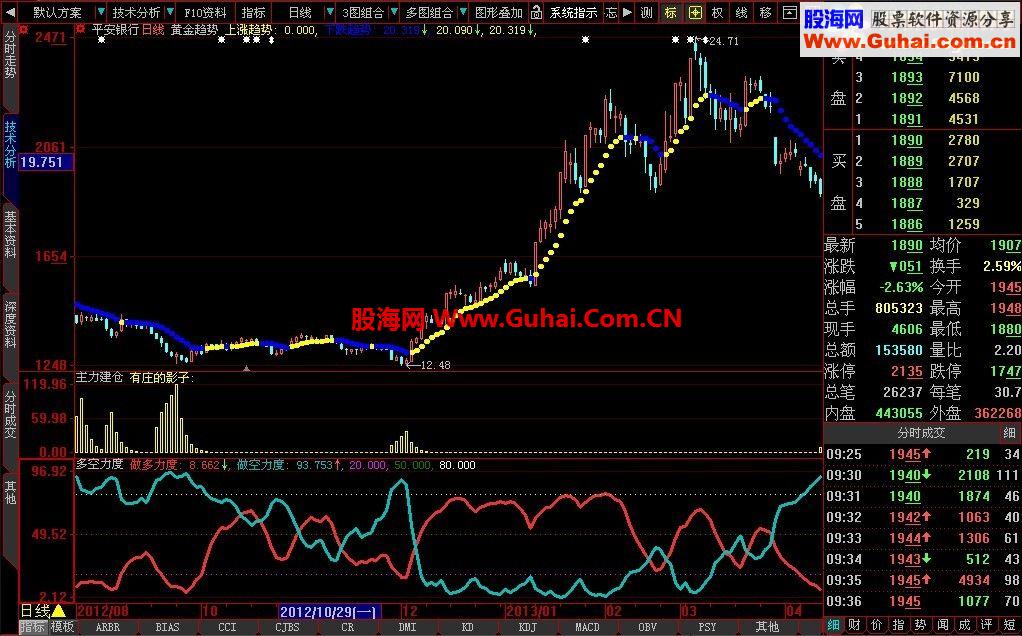Open 技术分析 in the top toolbar
Viewport: 1022px width, 636px height.
pyautogui.click(x=136, y=12)
